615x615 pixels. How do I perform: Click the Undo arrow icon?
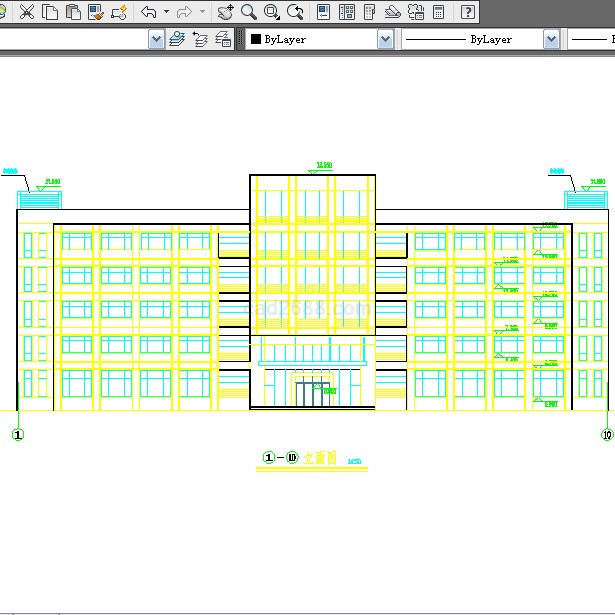pyautogui.click(x=148, y=12)
